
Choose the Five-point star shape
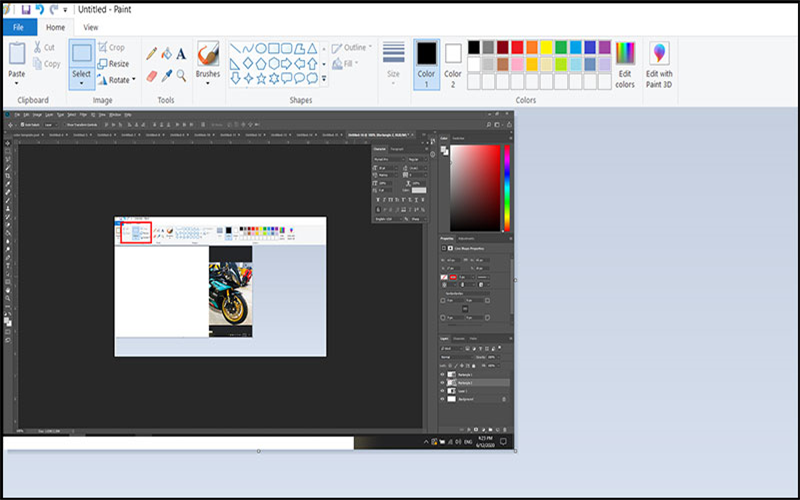261,79
